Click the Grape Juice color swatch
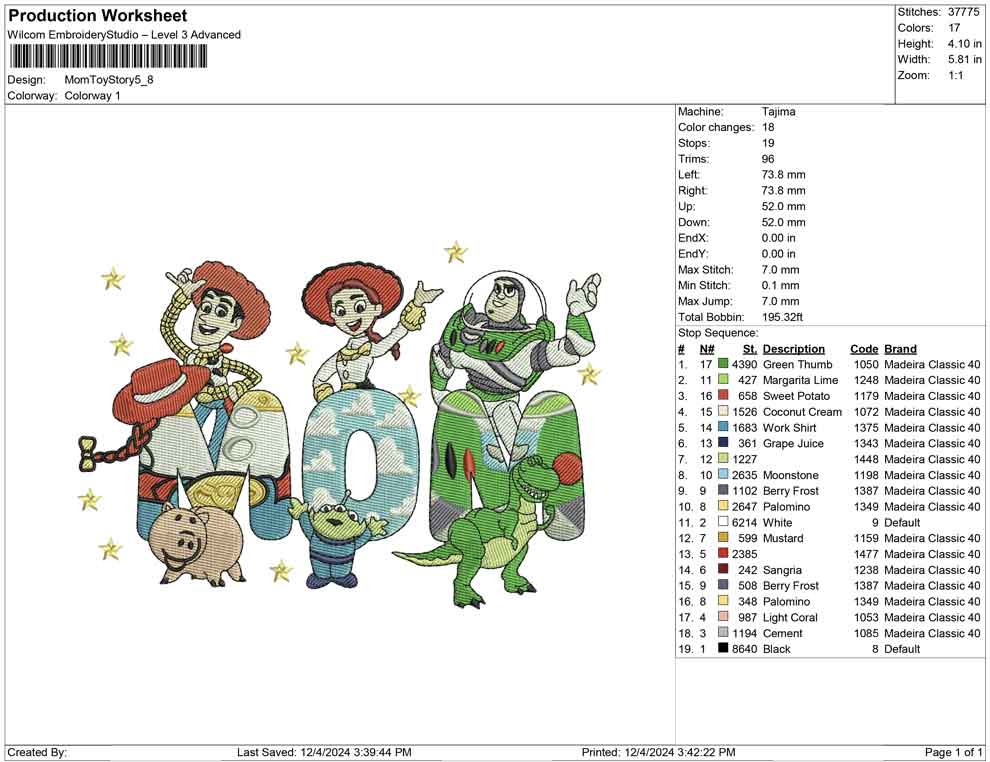990x762 pixels. pos(723,443)
